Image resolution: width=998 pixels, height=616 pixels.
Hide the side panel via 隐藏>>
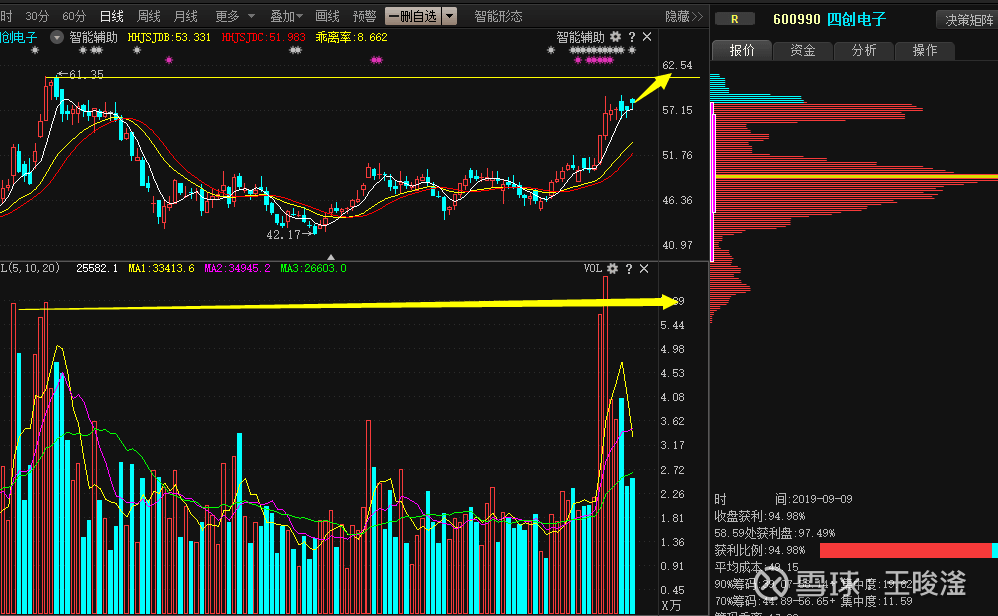(684, 16)
